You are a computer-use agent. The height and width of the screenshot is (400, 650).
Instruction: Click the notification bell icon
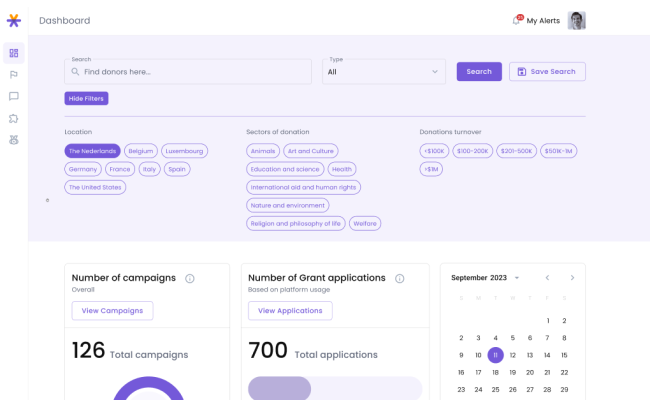tap(517, 20)
